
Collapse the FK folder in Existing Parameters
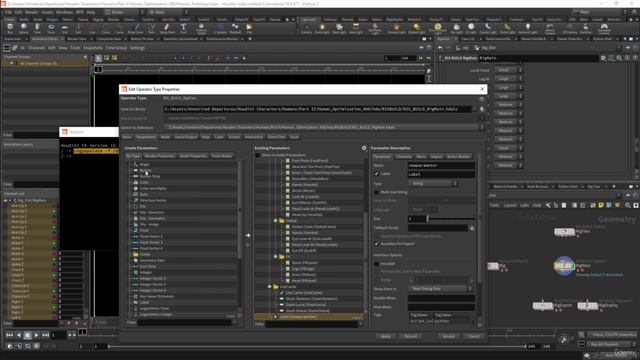[x=276, y=257]
